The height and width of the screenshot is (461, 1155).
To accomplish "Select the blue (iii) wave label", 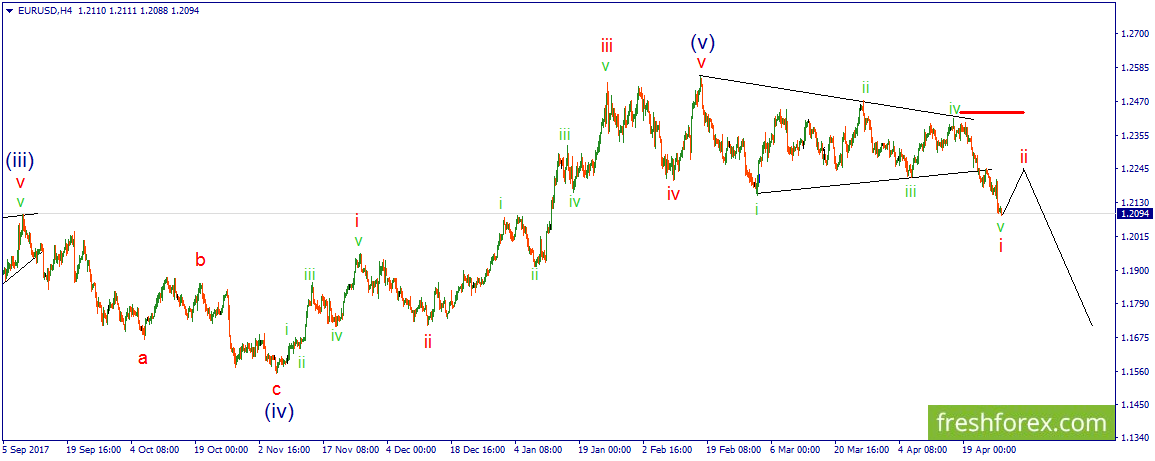I will 21,160.
